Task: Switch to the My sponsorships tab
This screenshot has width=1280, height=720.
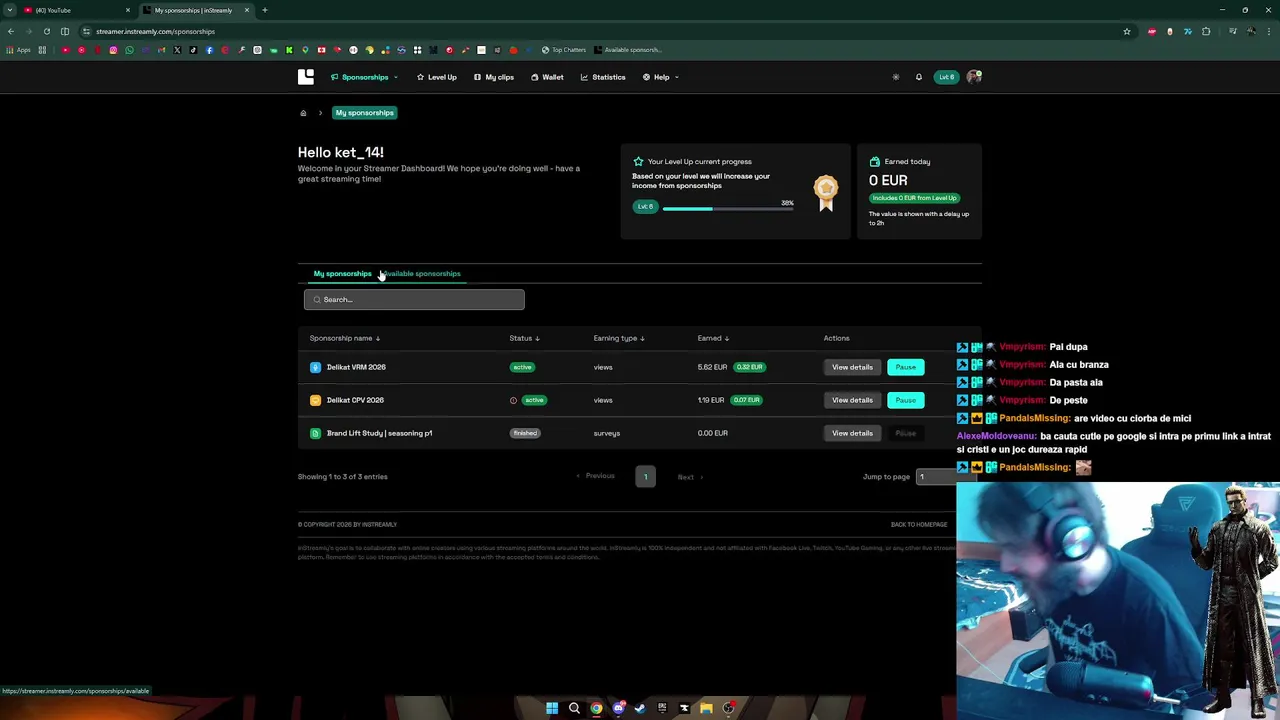Action: [342, 274]
